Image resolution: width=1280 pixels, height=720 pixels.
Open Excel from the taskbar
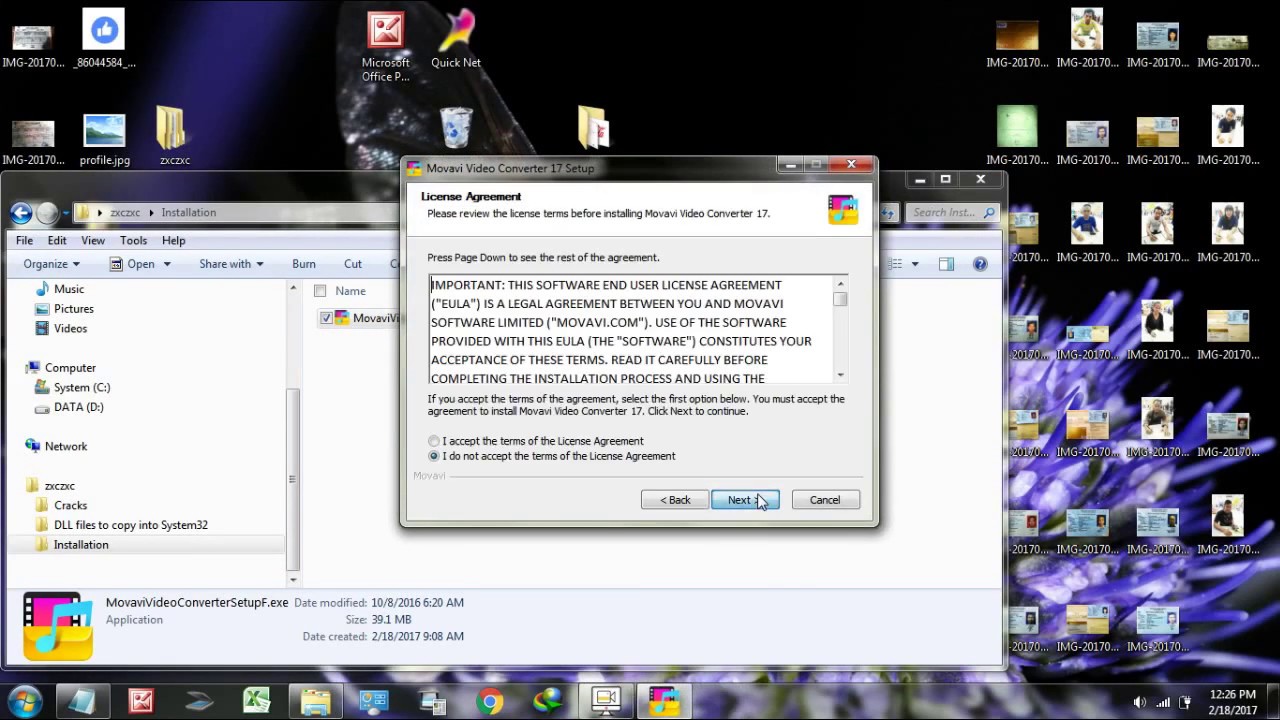pos(257,701)
